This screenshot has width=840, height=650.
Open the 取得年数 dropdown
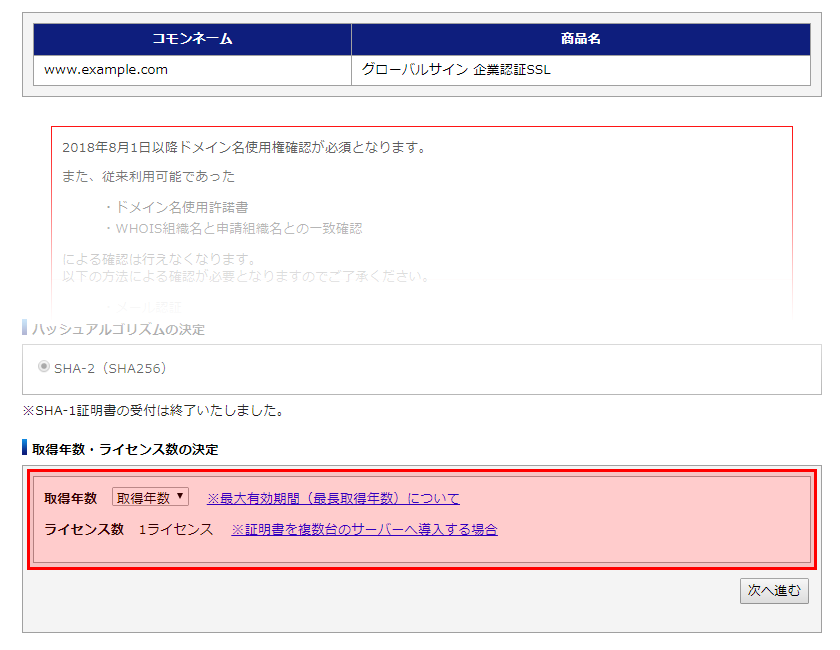150,497
